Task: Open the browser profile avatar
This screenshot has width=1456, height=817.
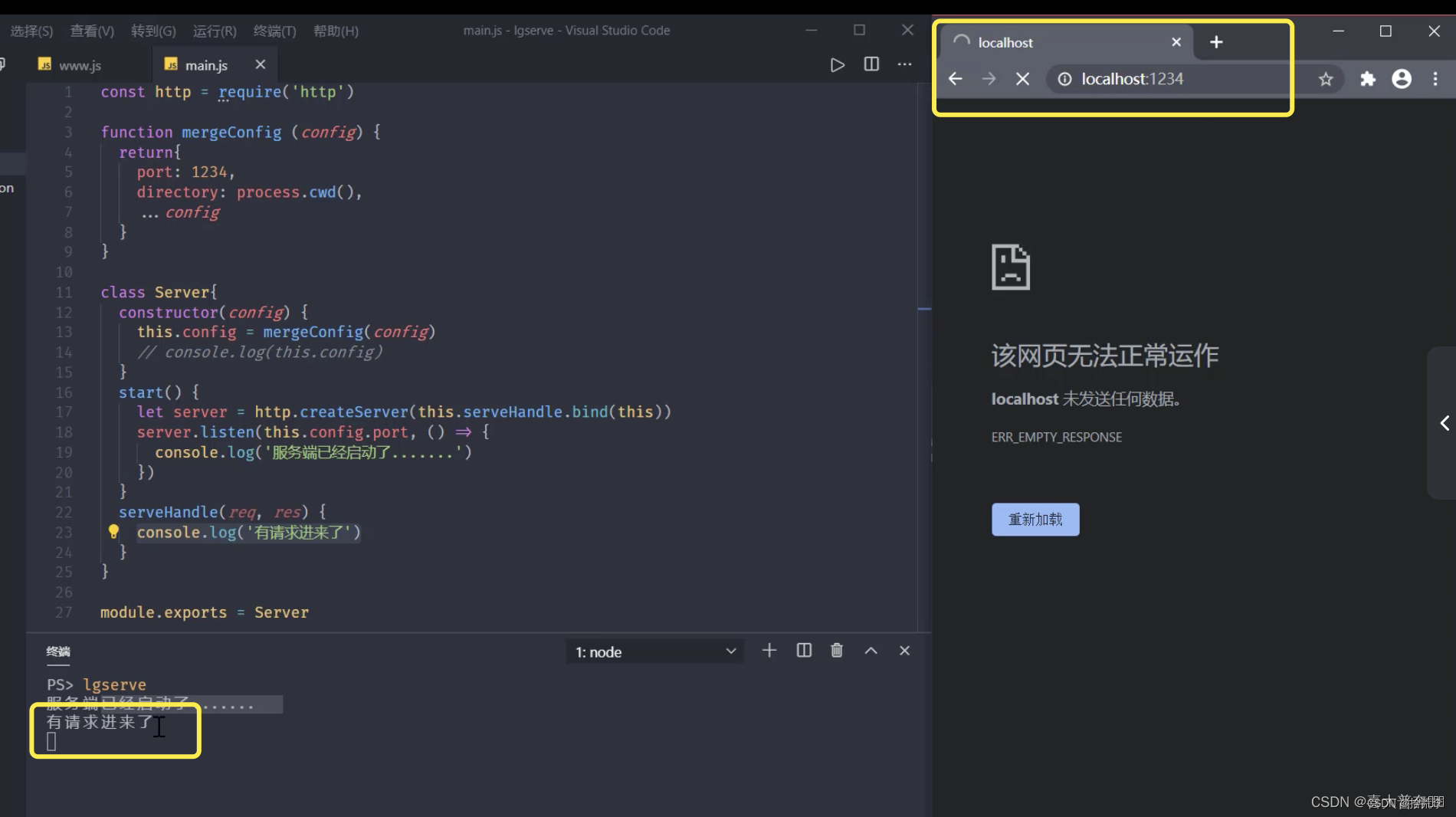Action: tap(1402, 78)
